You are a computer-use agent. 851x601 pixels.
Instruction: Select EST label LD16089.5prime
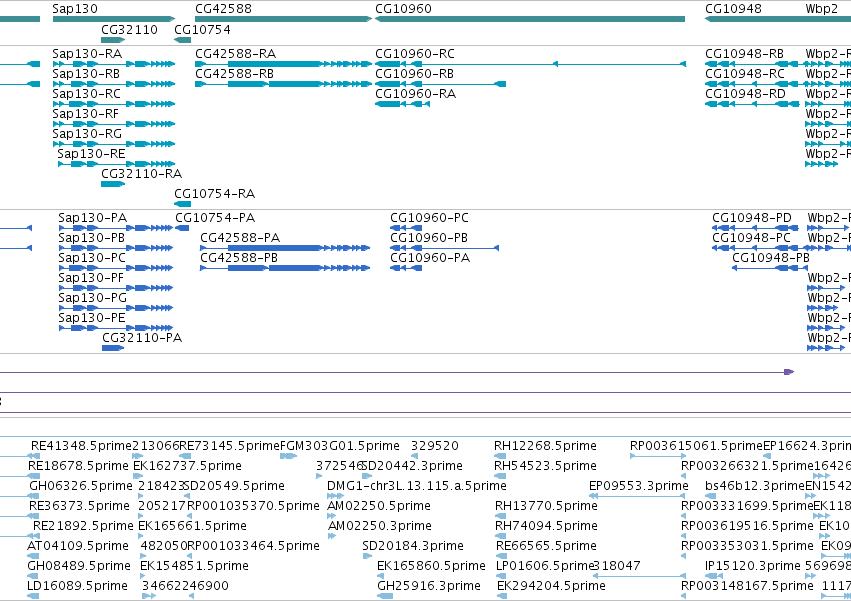pos(78,586)
